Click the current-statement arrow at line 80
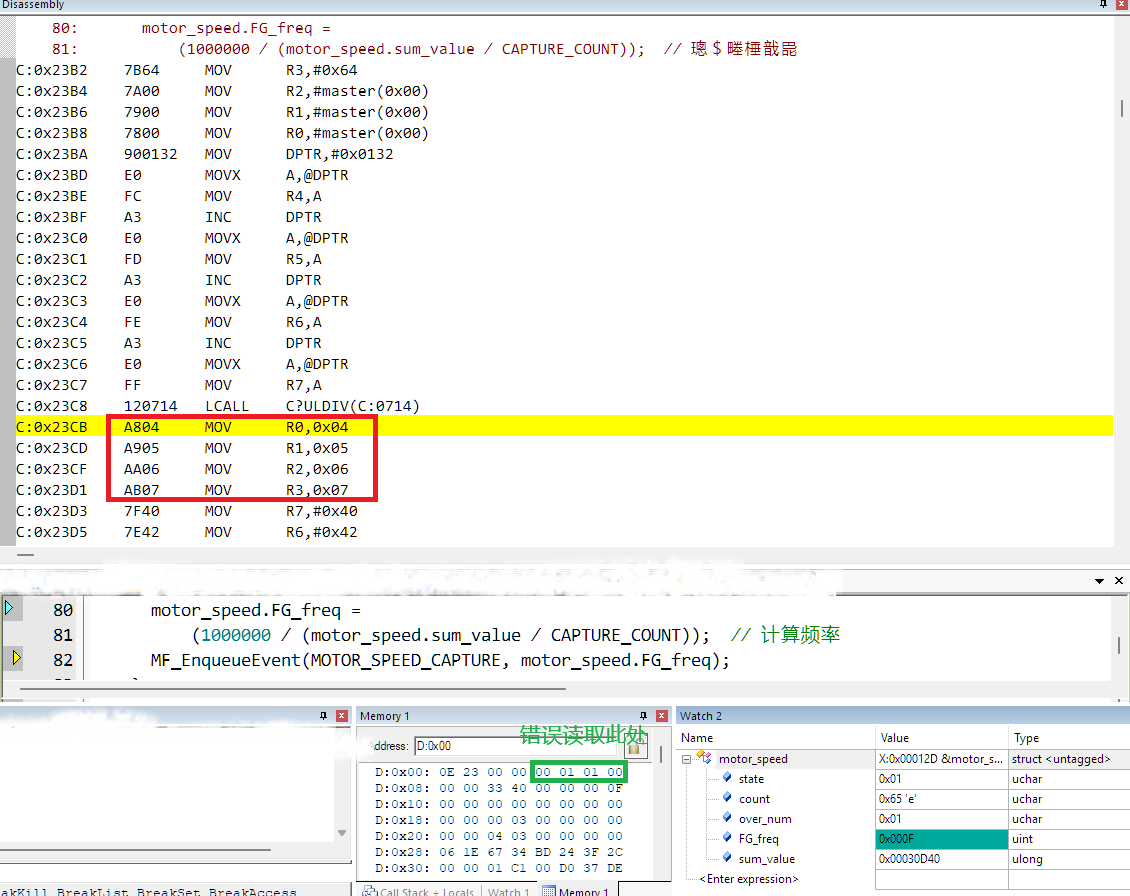The height and width of the screenshot is (896, 1130). (10, 608)
